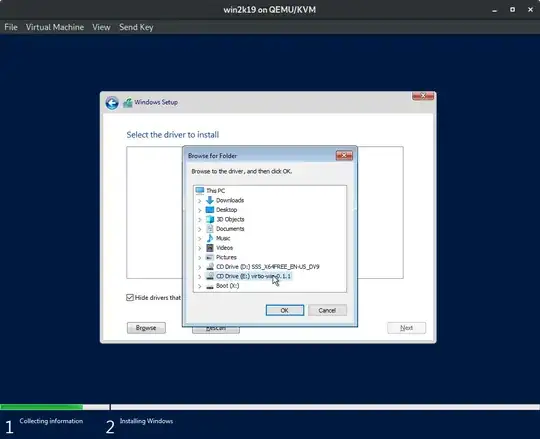
Task: Select the Music label in tree
Action: coord(223,238)
